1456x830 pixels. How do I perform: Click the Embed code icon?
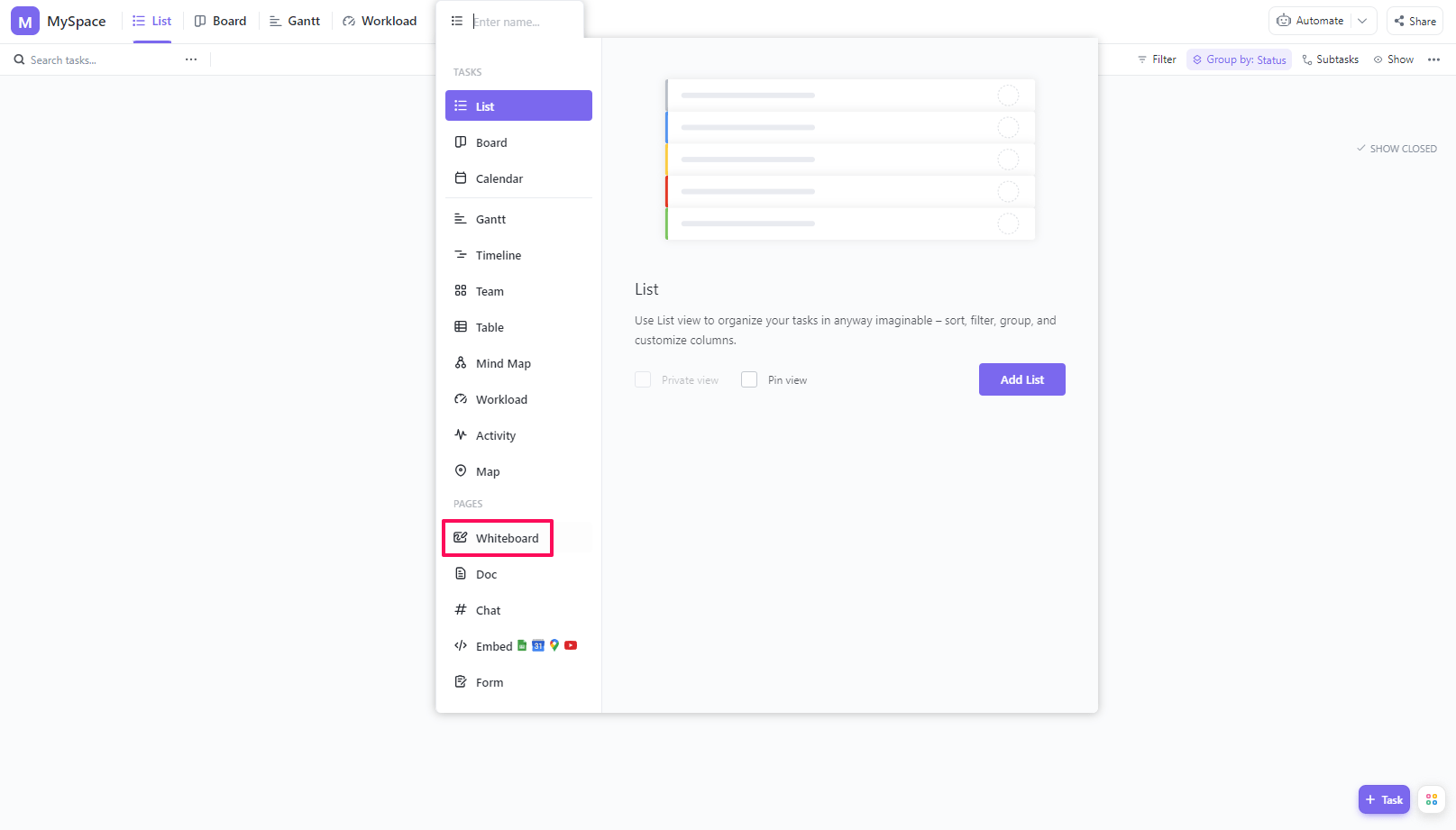click(461, 646)
